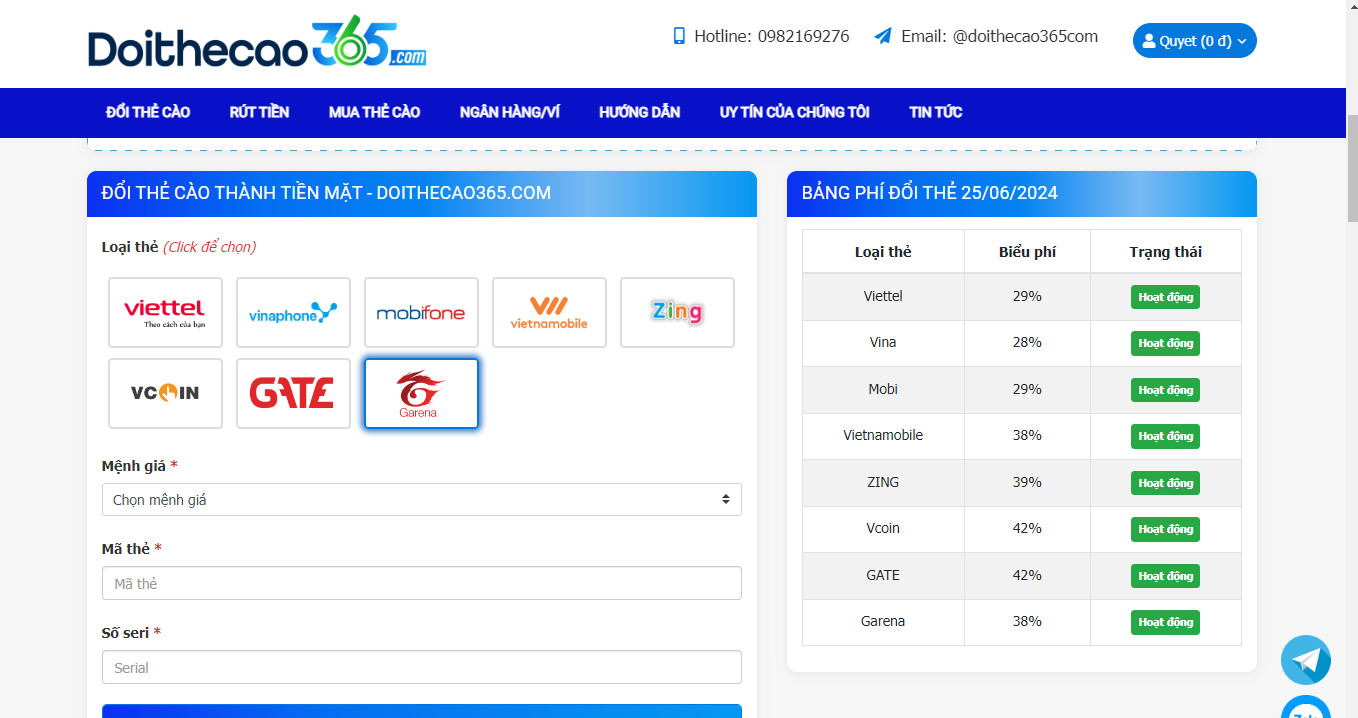Click the Hoạt động badge for Mobi
The image size is (1358, 718).
tap(1165, 390)
